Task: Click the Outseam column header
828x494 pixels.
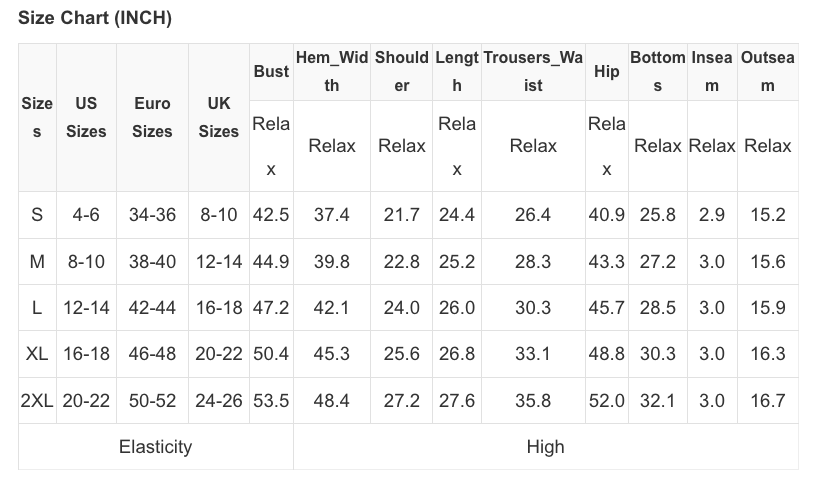Action: coord(767,71)
